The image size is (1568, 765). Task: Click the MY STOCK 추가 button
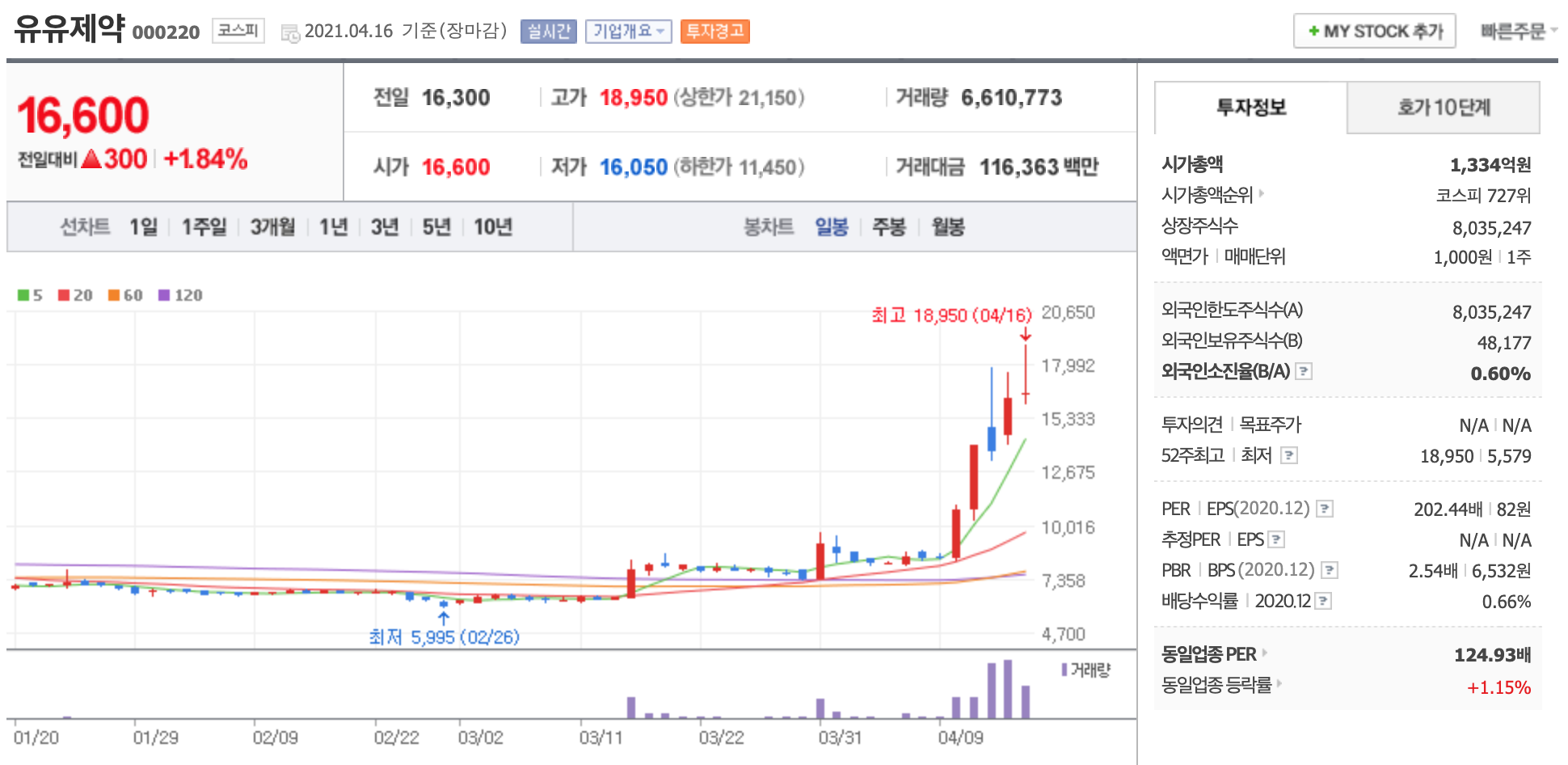1374,32
